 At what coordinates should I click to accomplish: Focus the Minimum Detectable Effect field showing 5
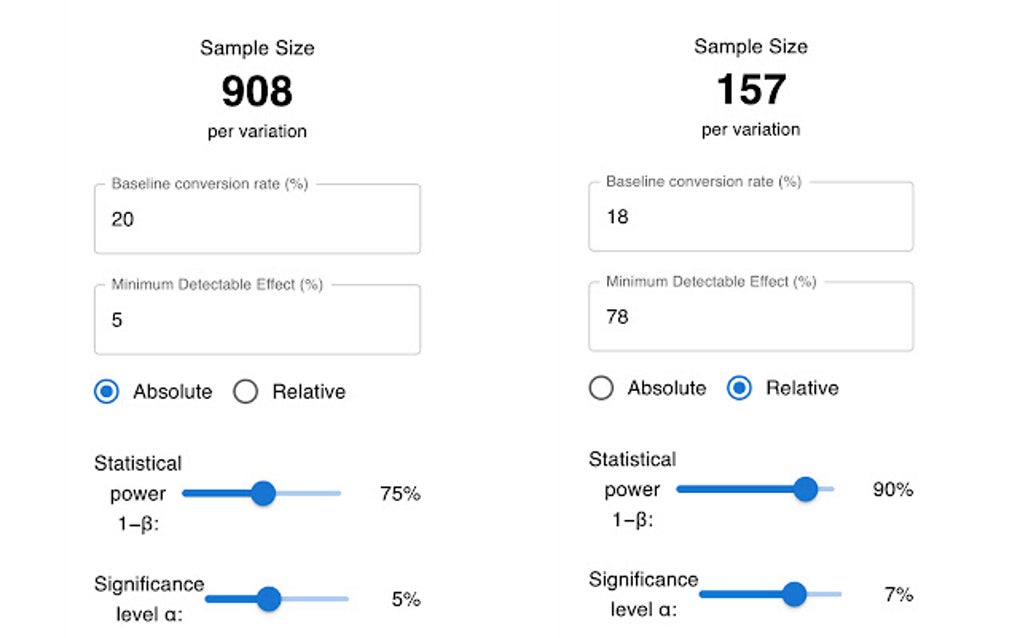coord(256,320)
